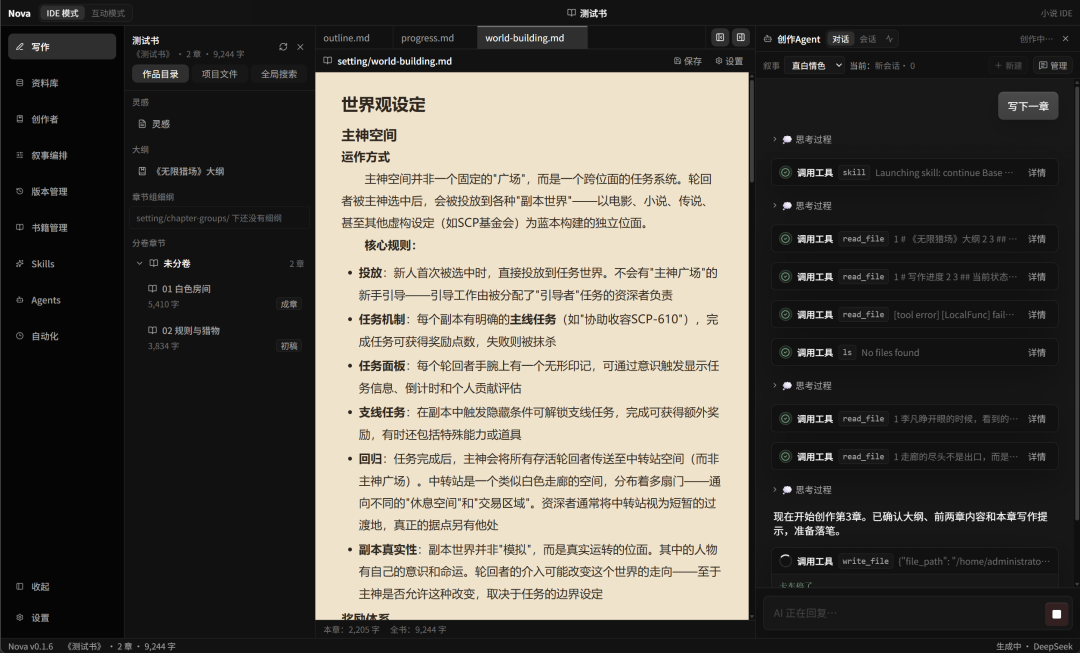Open editor 设置 next to 保存
The image size is (1080, 653).
[729, 61]
